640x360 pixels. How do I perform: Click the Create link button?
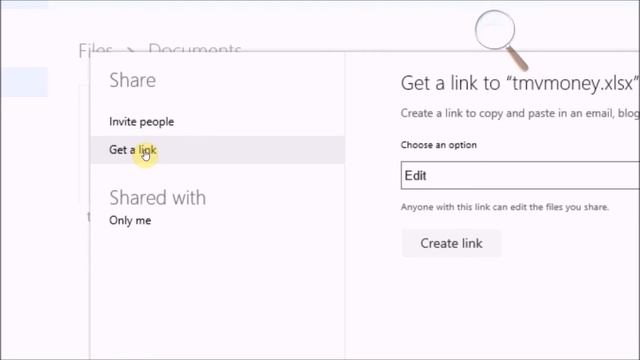coord(451,243)
